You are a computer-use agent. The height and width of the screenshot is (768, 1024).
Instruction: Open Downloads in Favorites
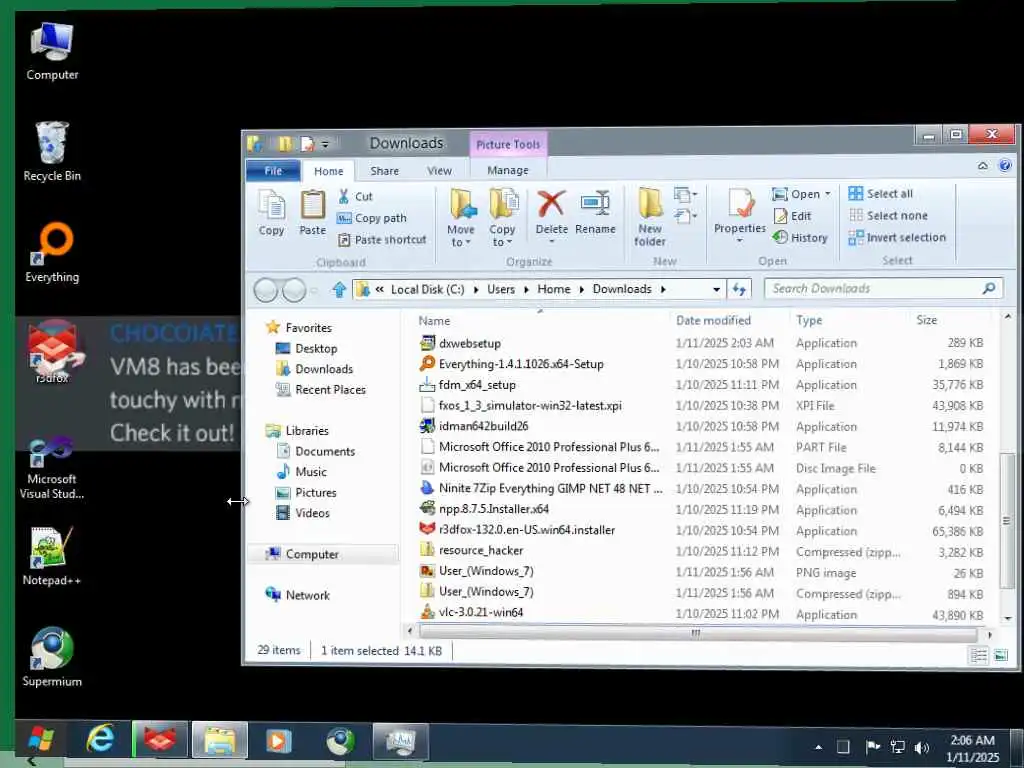click(315, 369)
